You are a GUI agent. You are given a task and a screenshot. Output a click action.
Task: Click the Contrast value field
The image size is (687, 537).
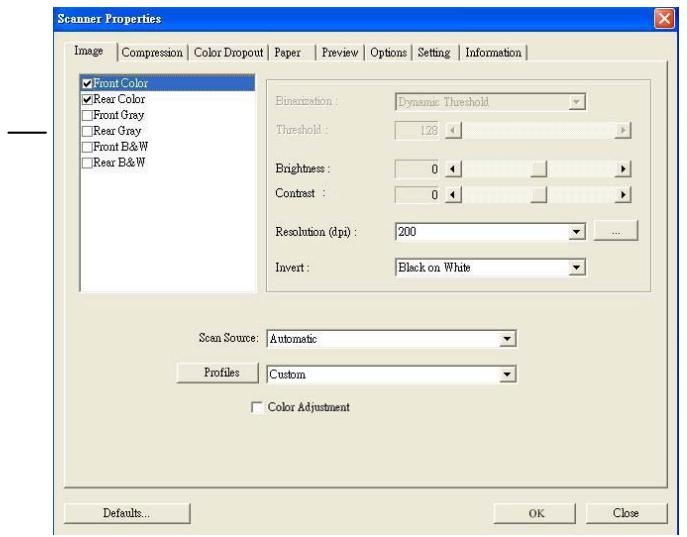417,194
